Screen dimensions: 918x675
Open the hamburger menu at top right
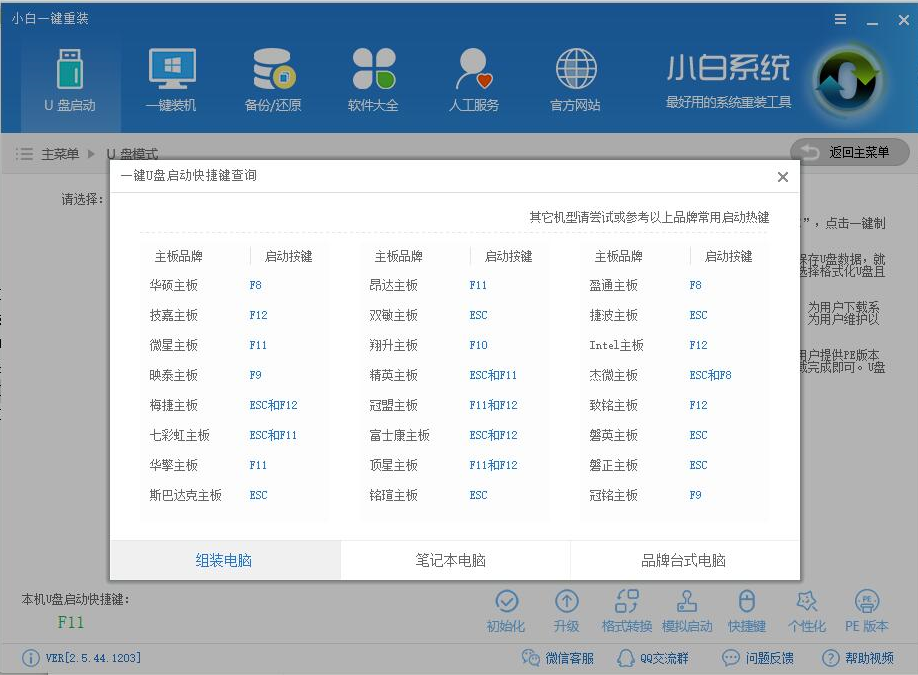tap(840, 18)
